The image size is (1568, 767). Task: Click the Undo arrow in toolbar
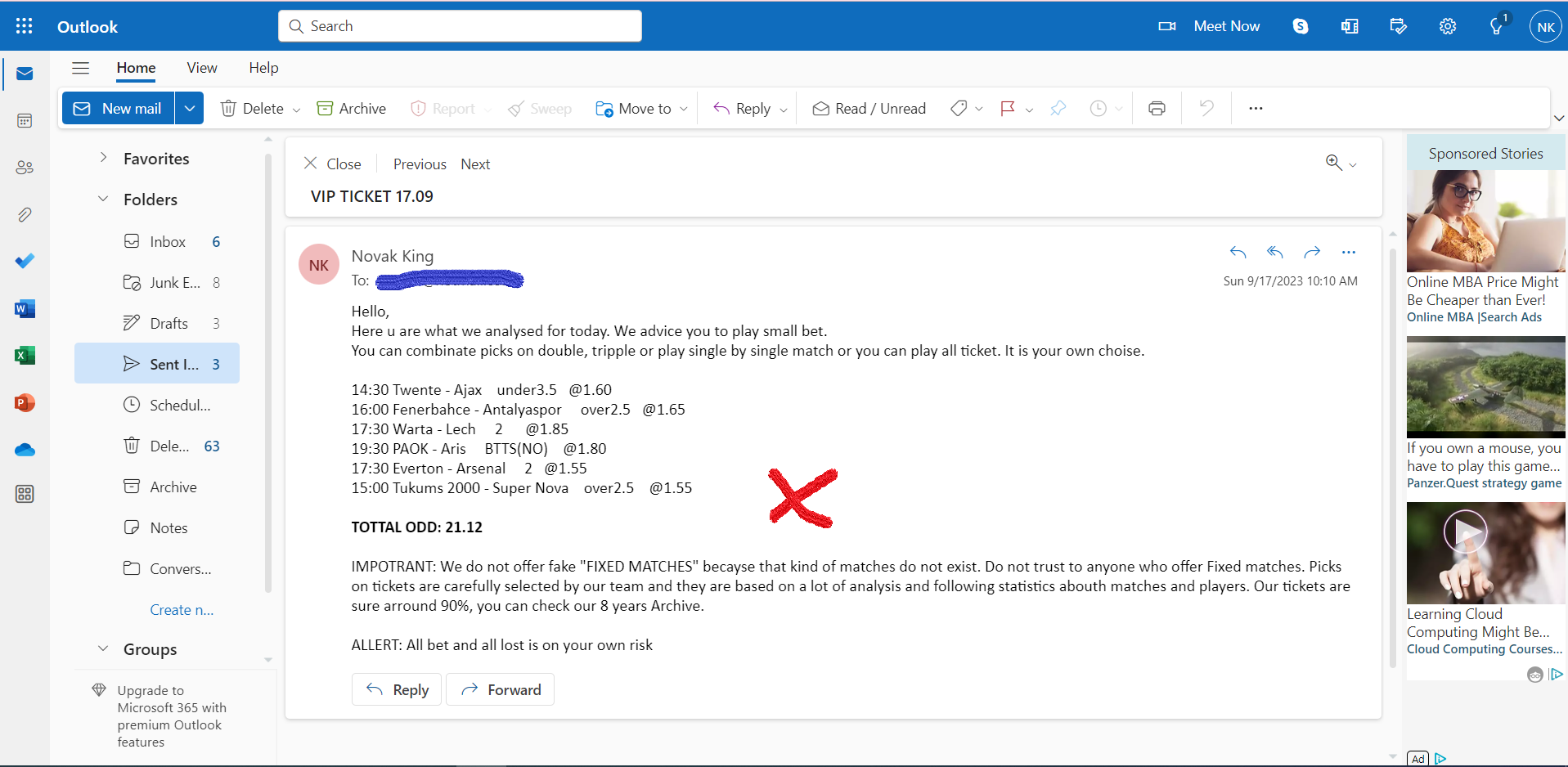(1206, 108)
